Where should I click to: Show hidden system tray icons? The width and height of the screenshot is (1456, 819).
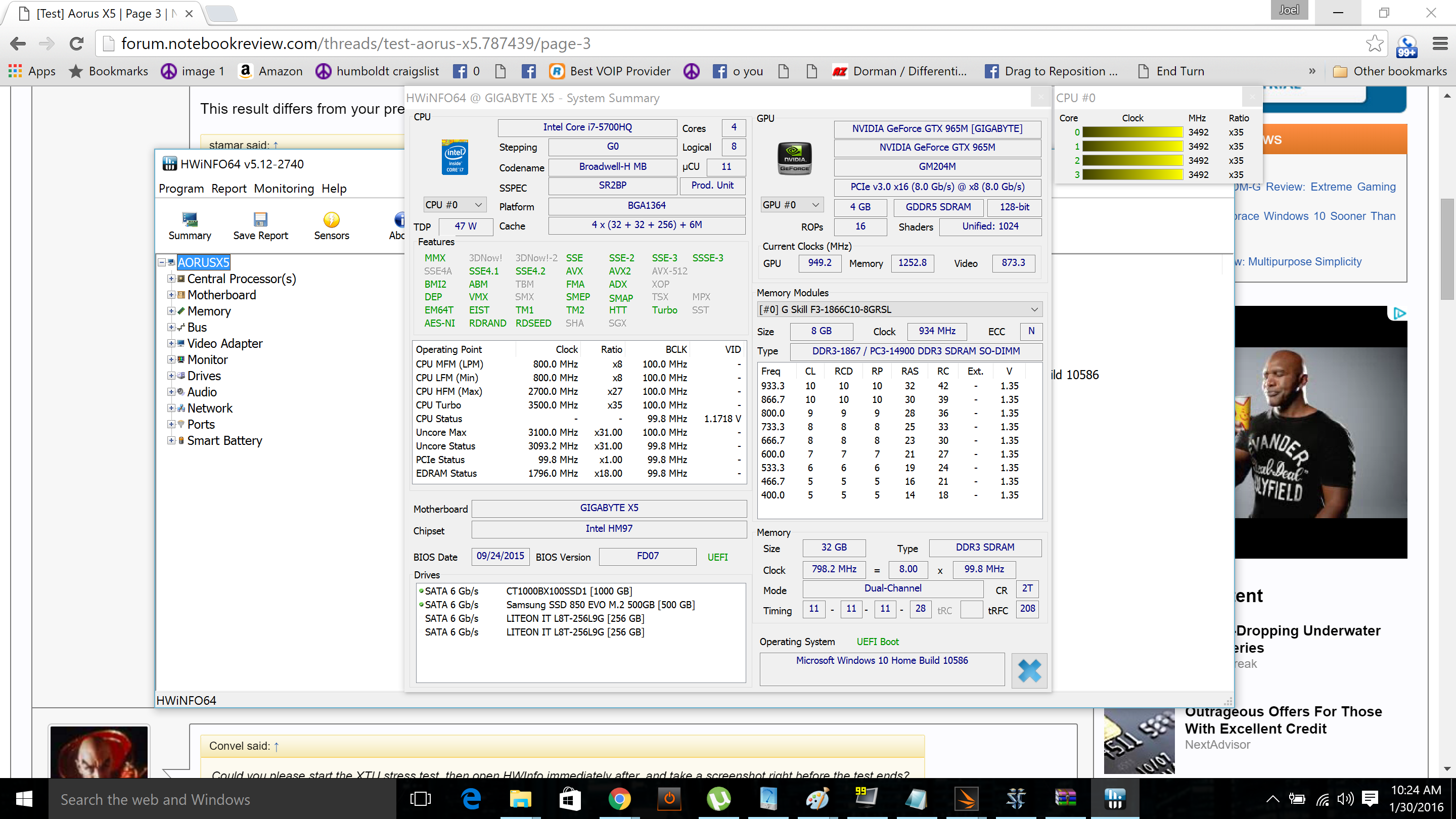tap(1272, 799)
